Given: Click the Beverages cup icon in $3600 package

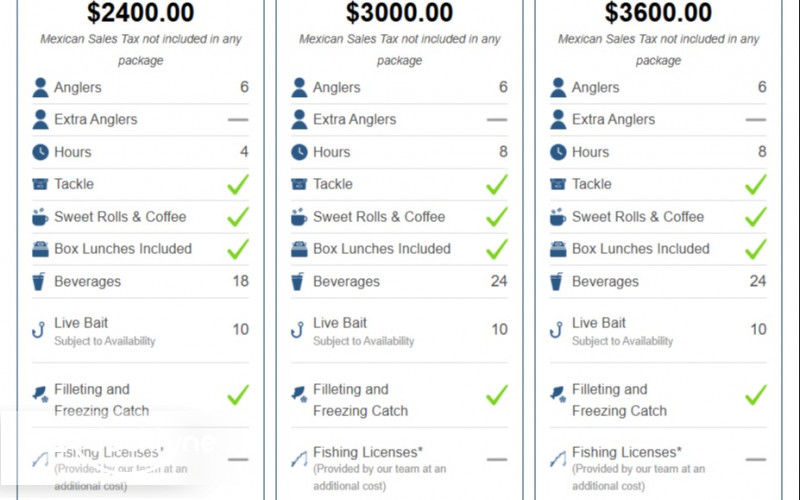Looking at the screenshot, I should (x=558, y=282).
